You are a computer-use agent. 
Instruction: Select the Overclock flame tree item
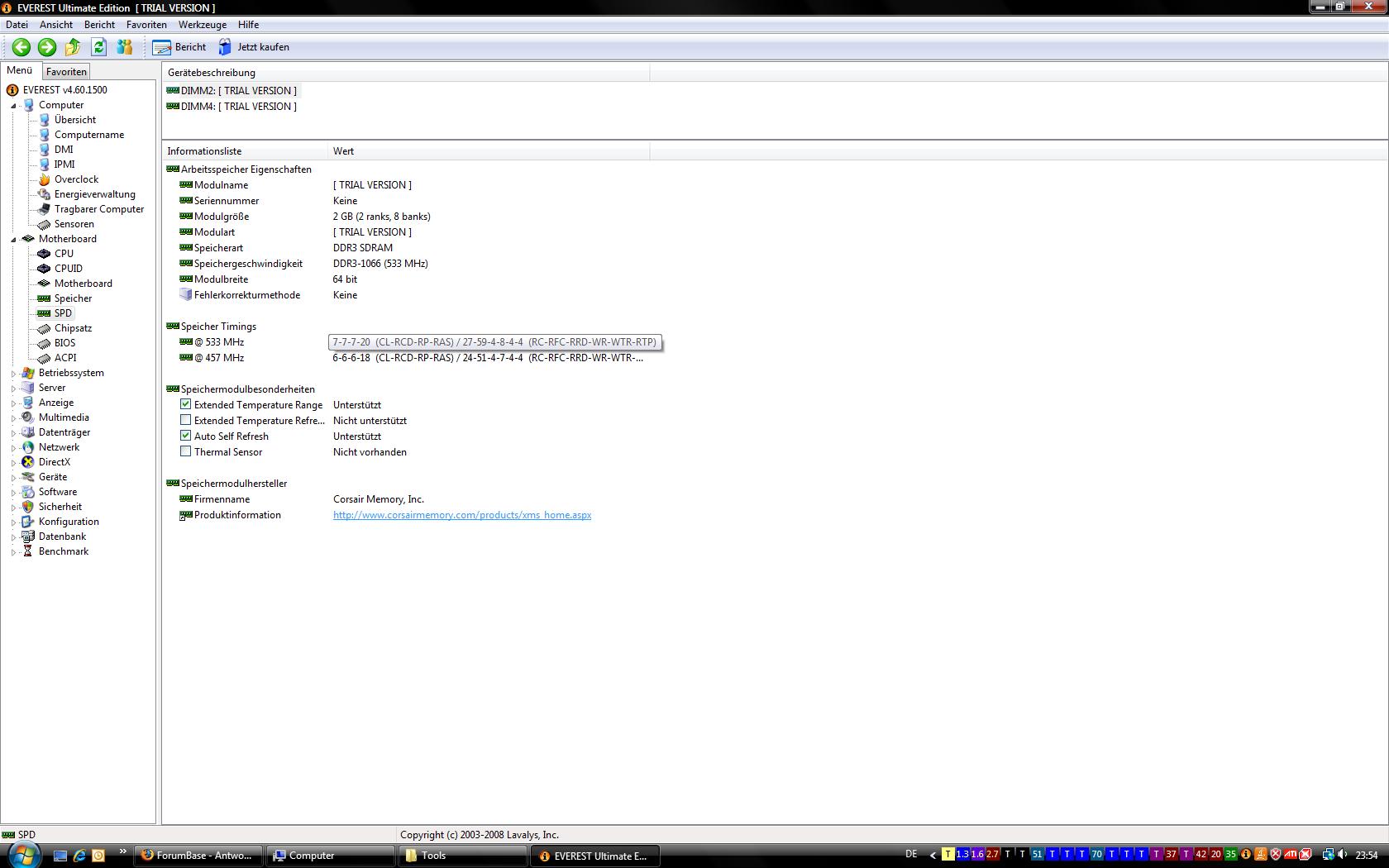pos(76,179)
